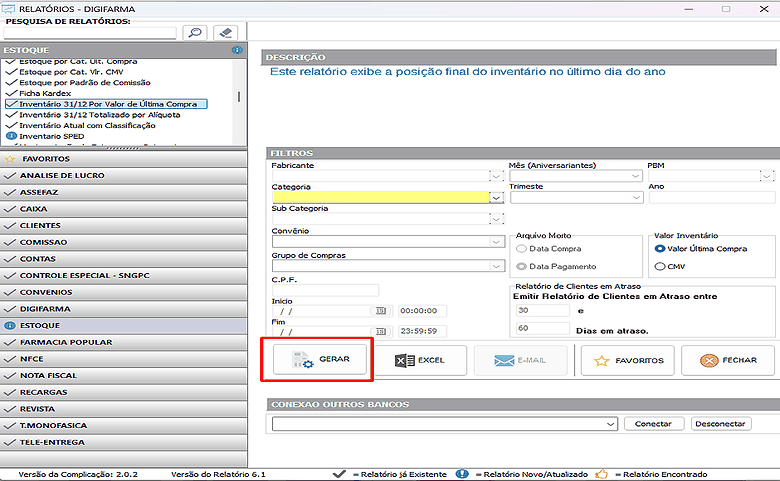Generate report with the GERAR button
Screen dimensions: 780x481
(320, 359)
